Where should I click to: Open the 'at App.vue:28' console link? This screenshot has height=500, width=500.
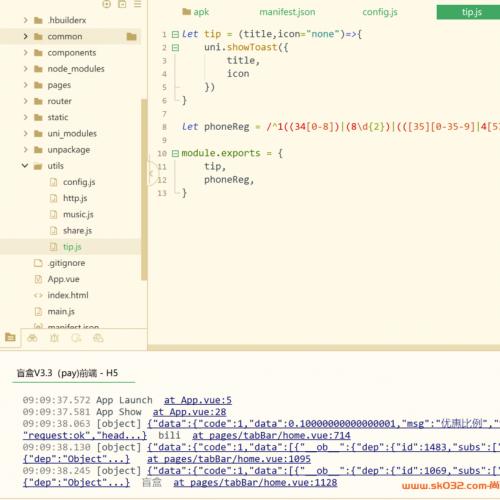[189, 412]
